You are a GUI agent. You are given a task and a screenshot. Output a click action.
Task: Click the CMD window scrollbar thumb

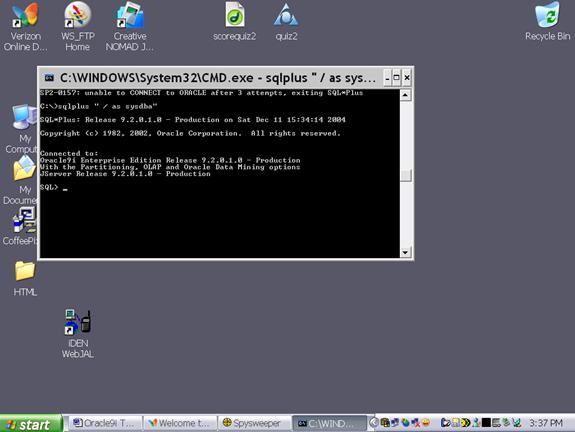point(406,175)
